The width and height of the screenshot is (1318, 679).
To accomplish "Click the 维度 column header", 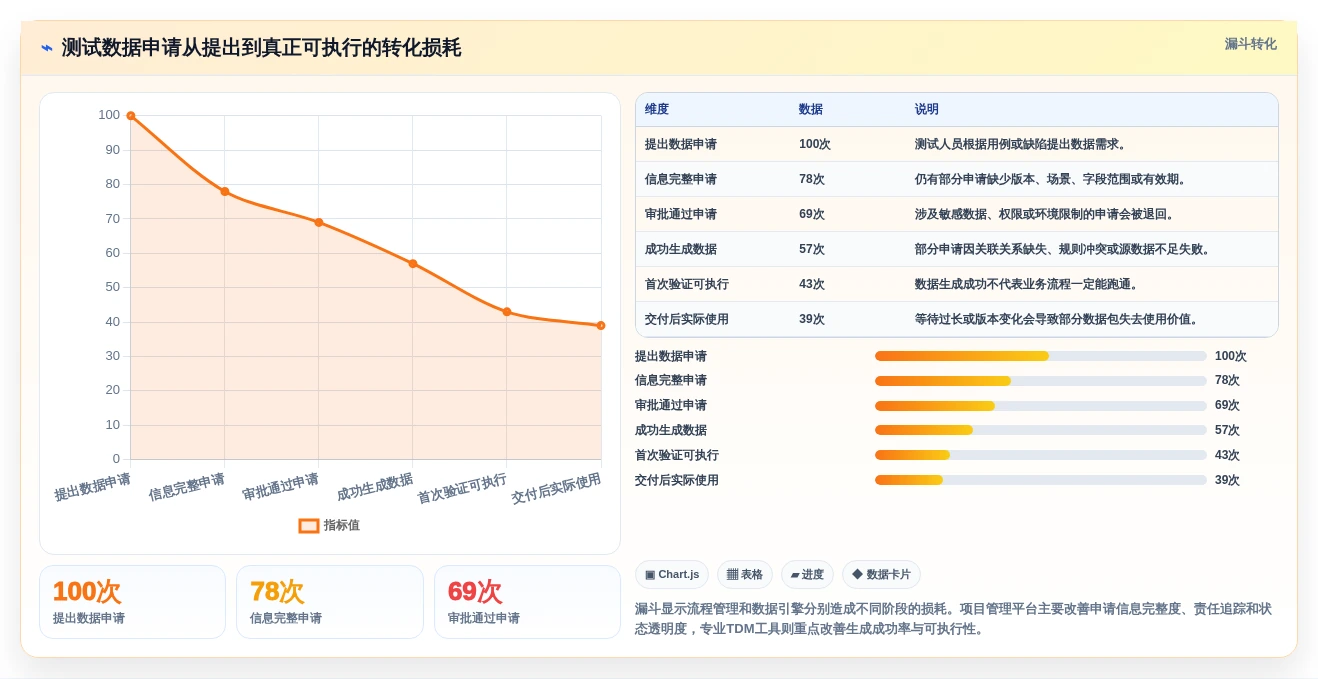I will pos(657,110).
